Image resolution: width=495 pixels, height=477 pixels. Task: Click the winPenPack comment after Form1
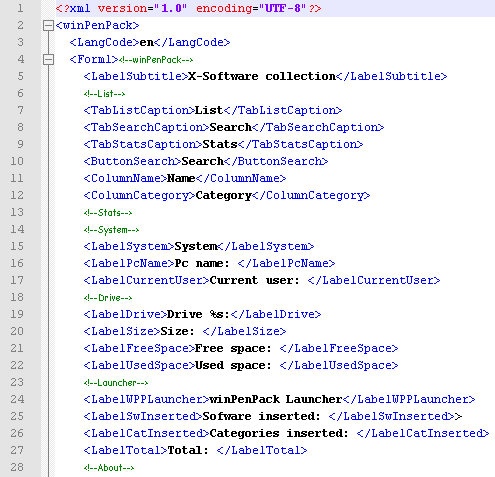click(x=156, y=60)
